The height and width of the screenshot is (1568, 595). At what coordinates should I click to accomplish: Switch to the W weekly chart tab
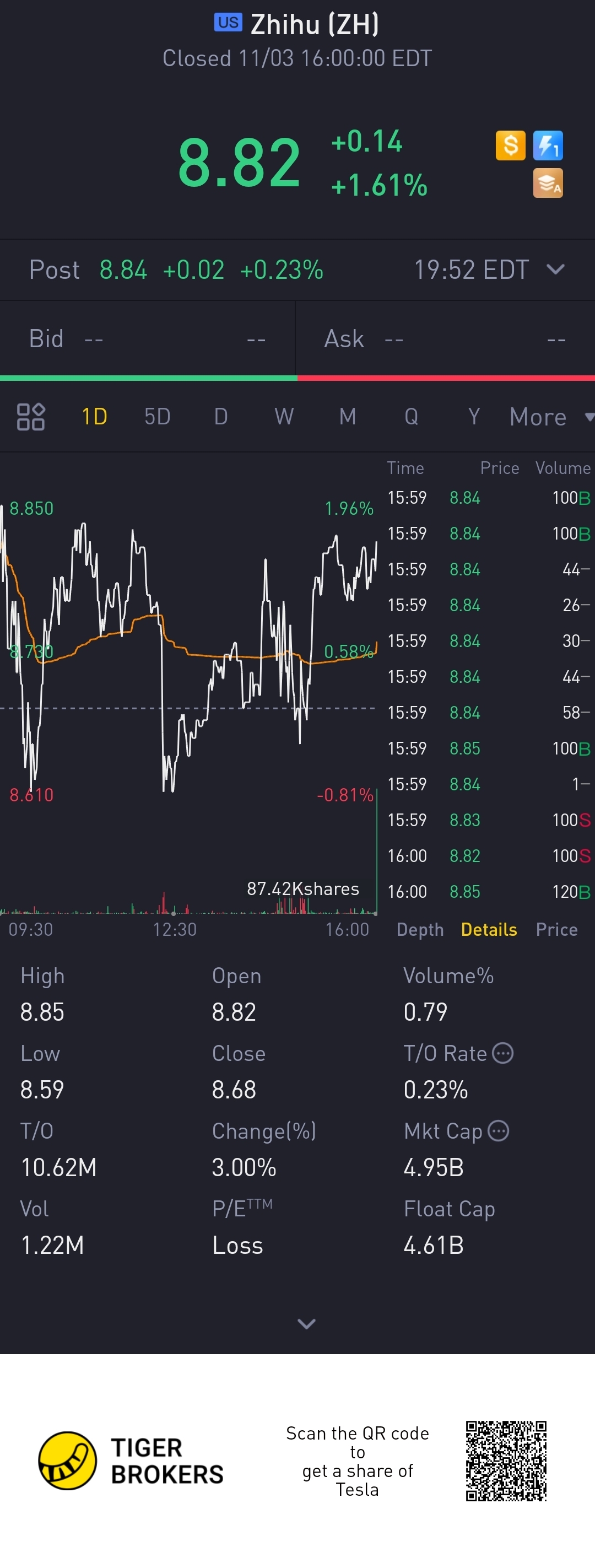[284, 417]
